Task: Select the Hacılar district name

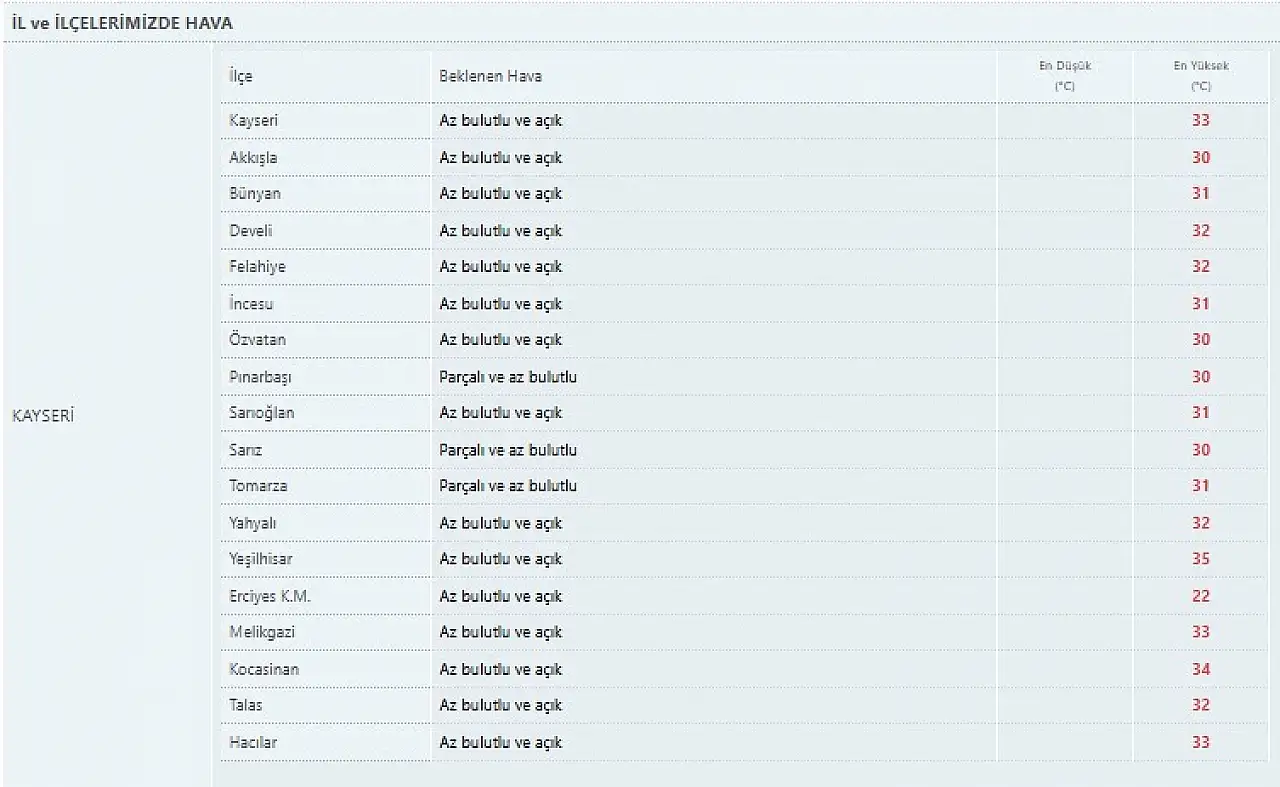Action: (253, 742)
